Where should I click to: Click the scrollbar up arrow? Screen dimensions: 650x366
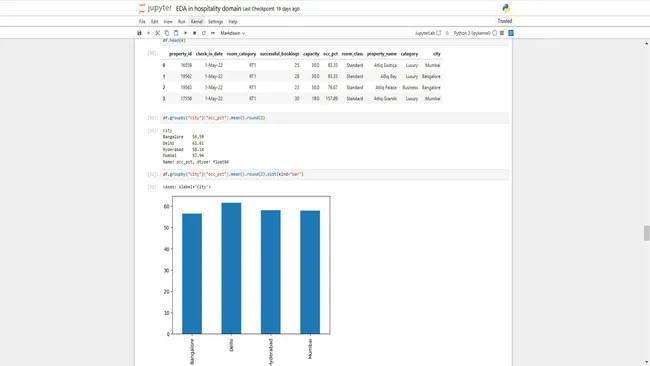coord(646,43)
